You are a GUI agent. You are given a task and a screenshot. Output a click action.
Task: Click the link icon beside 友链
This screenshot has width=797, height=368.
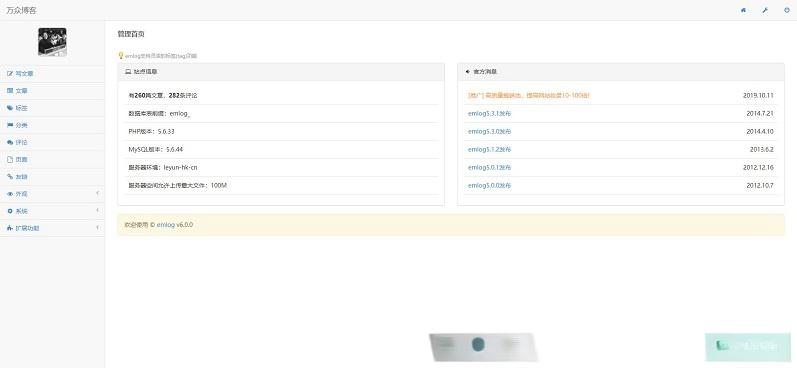(x=10, y=176)
